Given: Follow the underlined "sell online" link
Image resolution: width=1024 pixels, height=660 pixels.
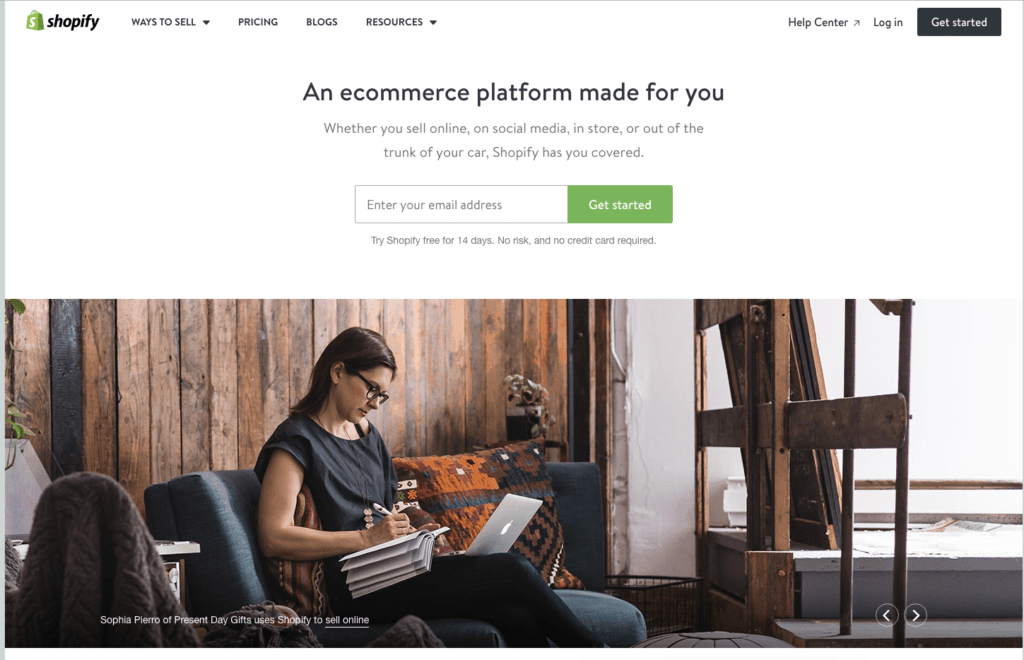Looking at the screenshot, I should (347, 620).
